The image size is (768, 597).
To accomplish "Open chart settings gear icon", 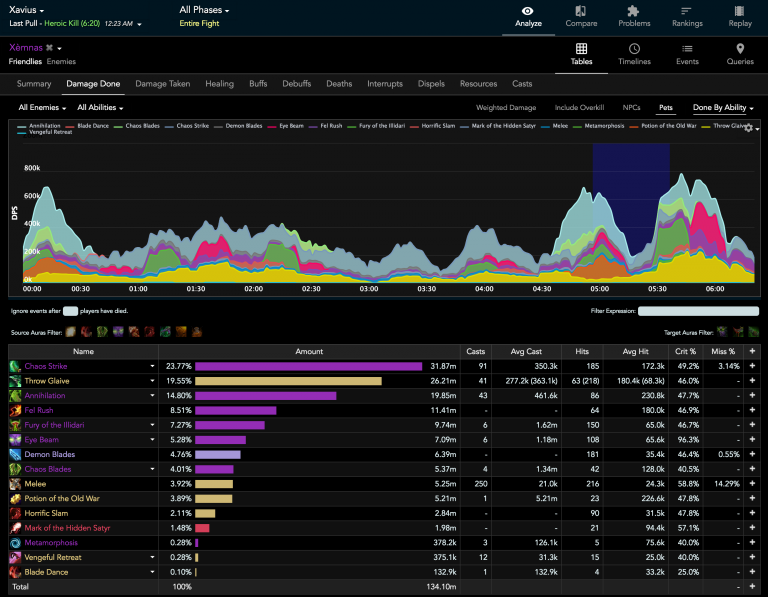I will pos(749,129).
